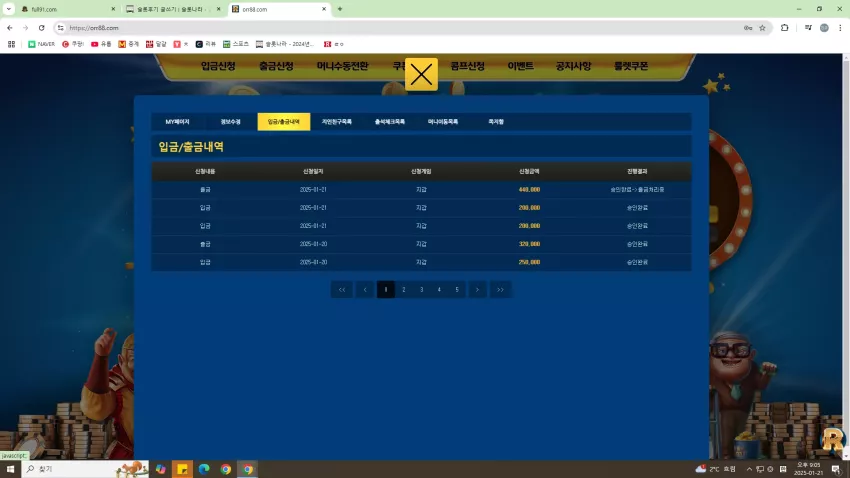Screen dimensions: 850x478
Task: Open media control icon in Chrome toolbar
Action: coord(808,28)
